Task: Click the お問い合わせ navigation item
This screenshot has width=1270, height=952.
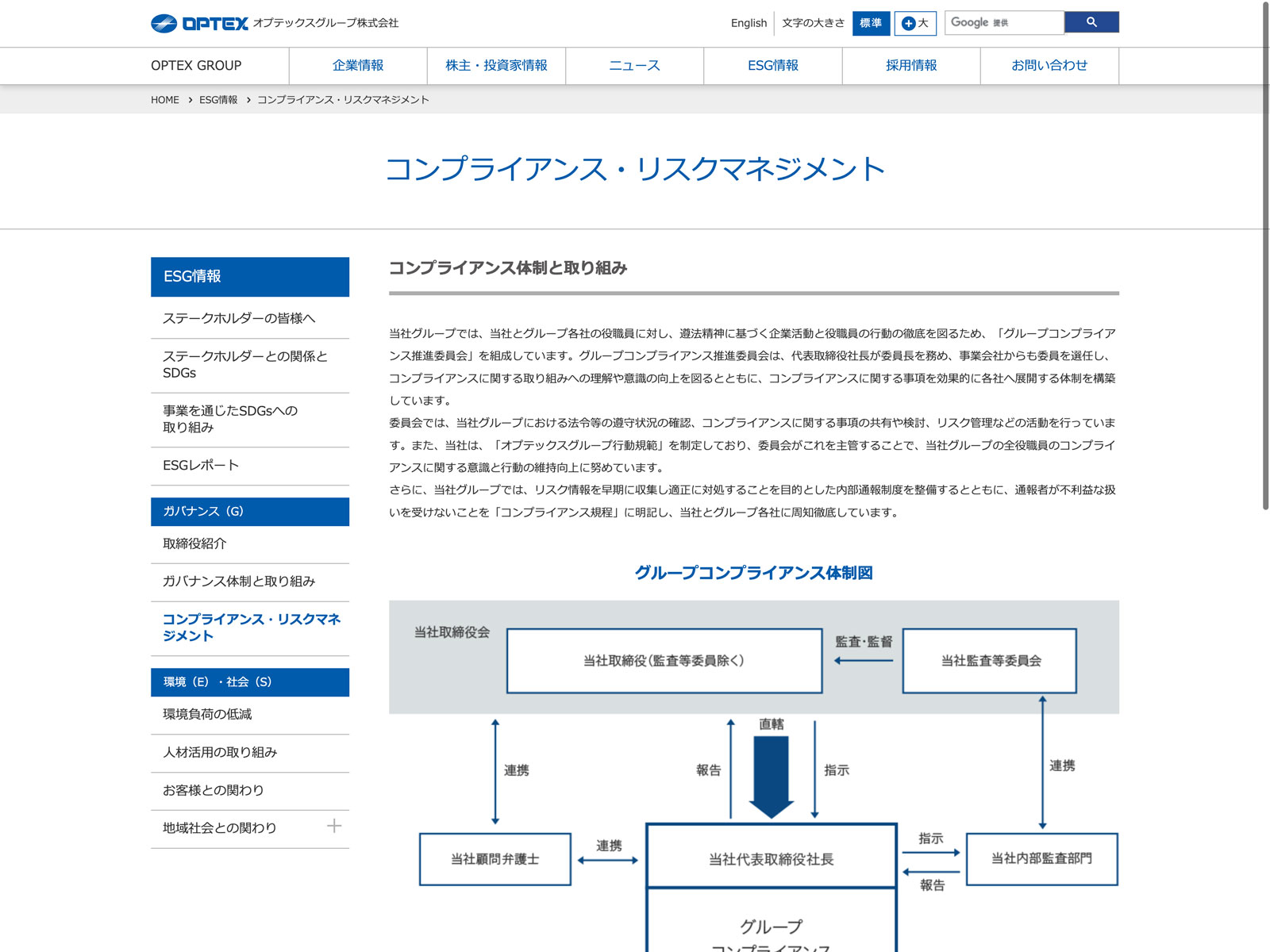Action: (1049, 66)
